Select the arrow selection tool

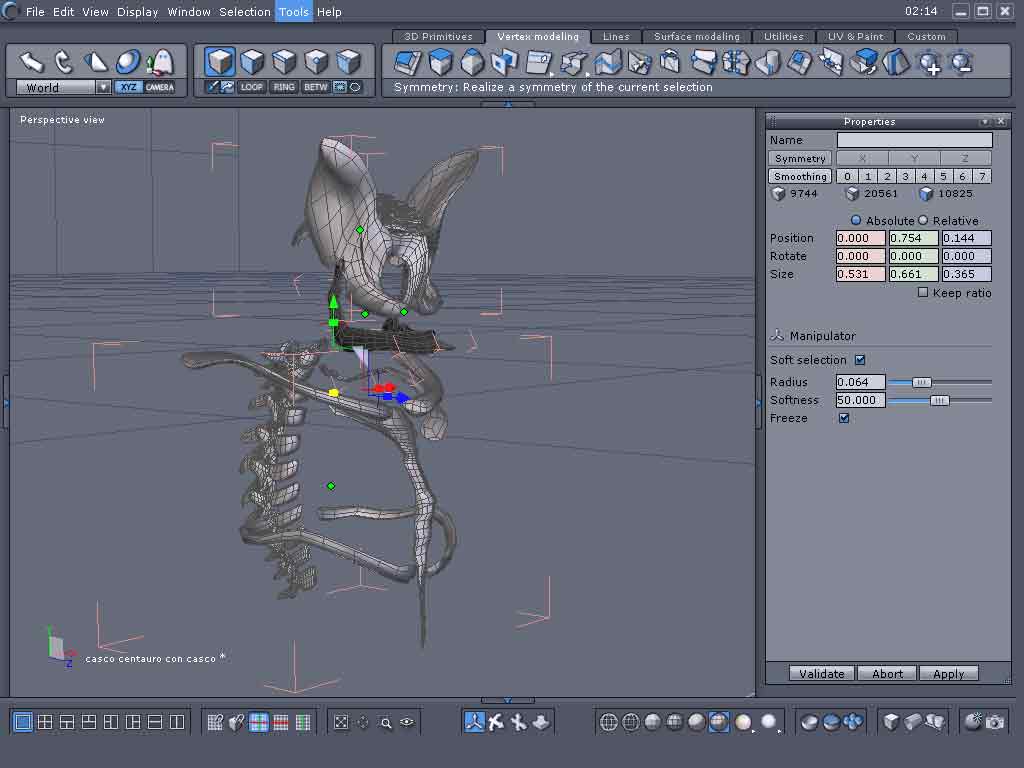31,62
